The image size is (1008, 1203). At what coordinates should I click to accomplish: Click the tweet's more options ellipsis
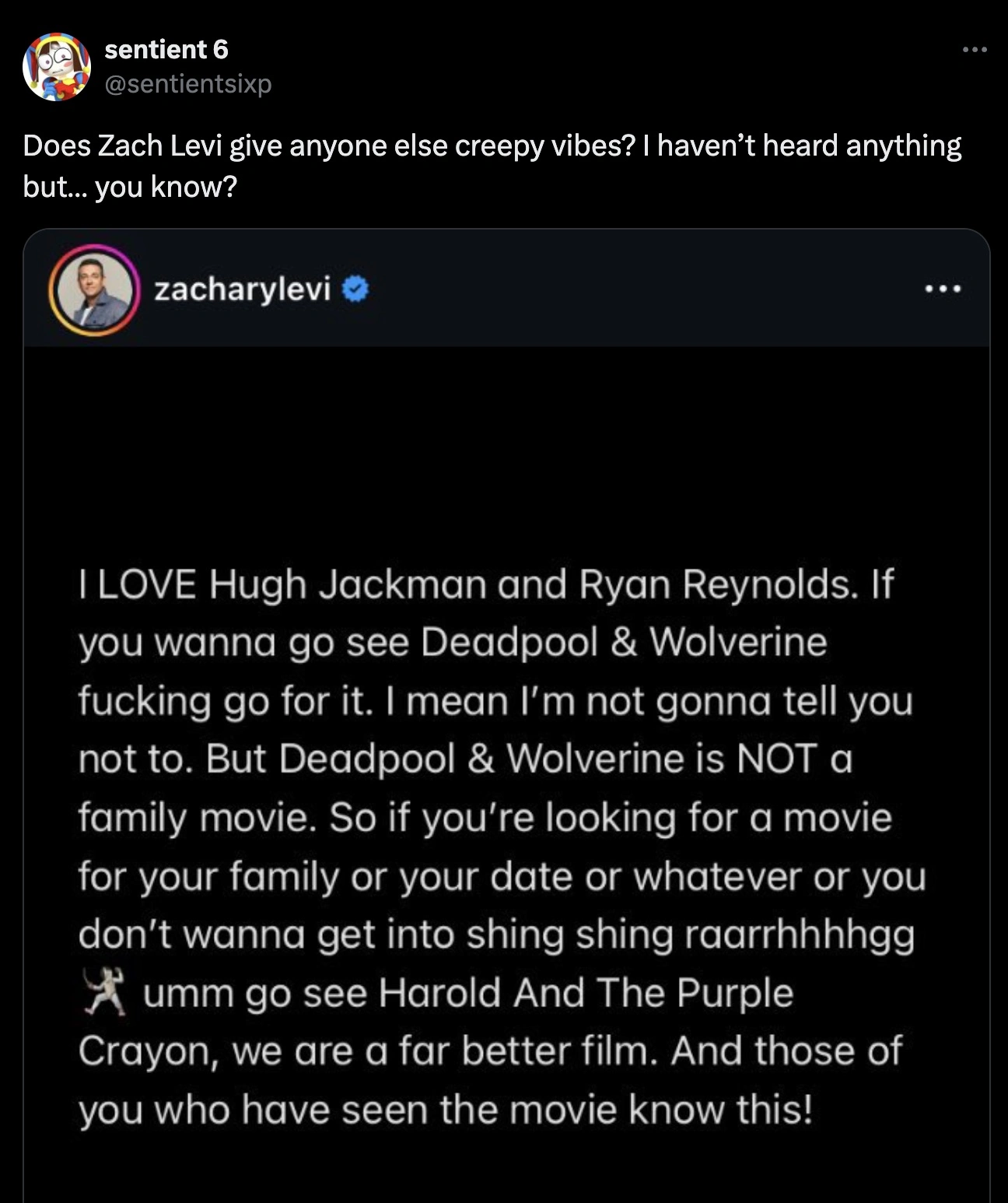point(974,51)
